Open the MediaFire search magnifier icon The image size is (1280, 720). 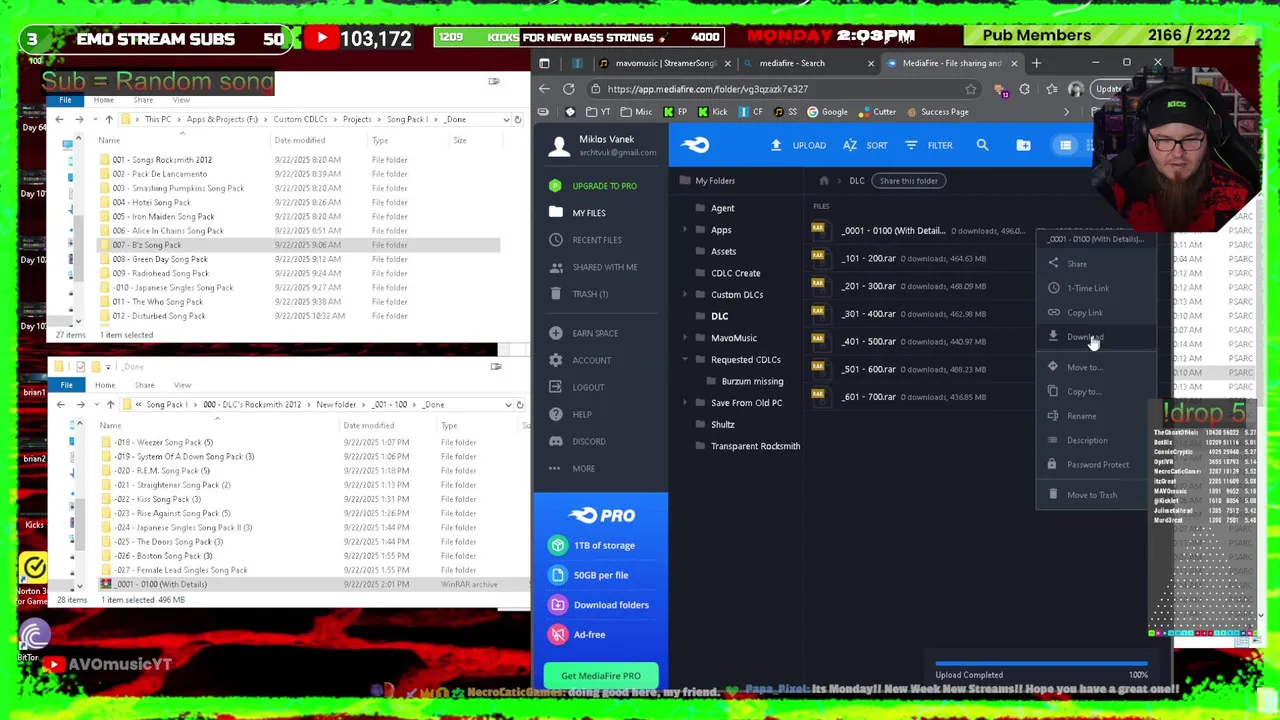(x=982, y=145)
